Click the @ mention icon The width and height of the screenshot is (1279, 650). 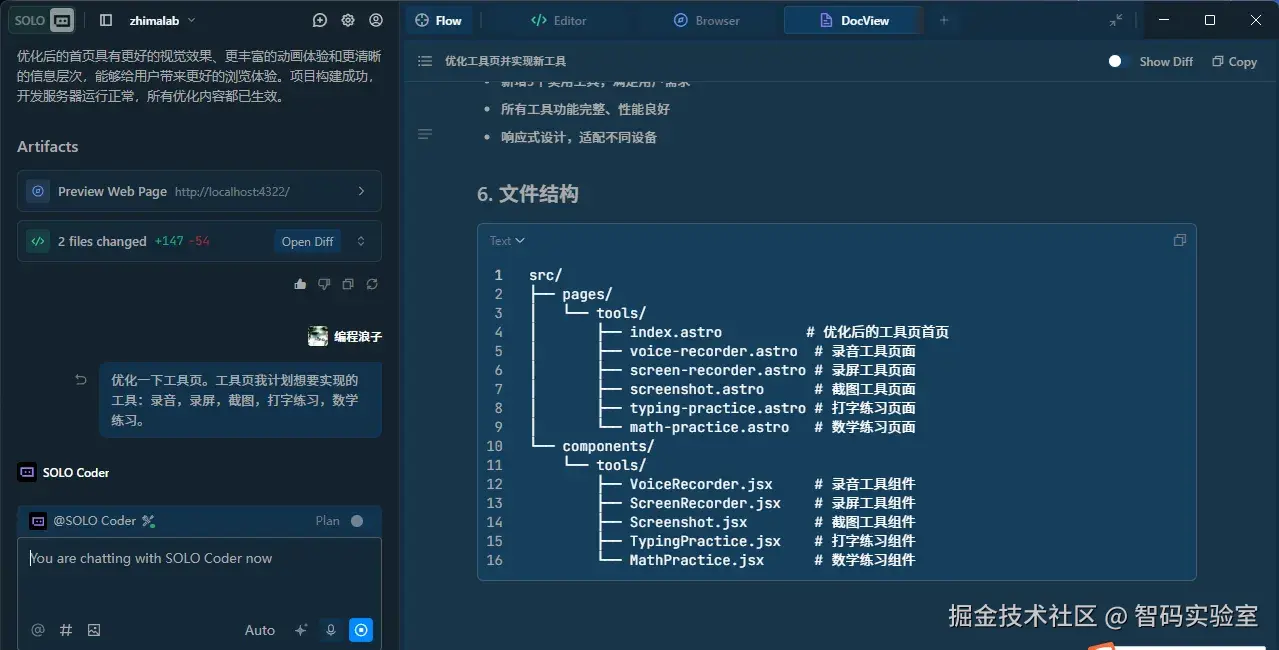[38, 630]
